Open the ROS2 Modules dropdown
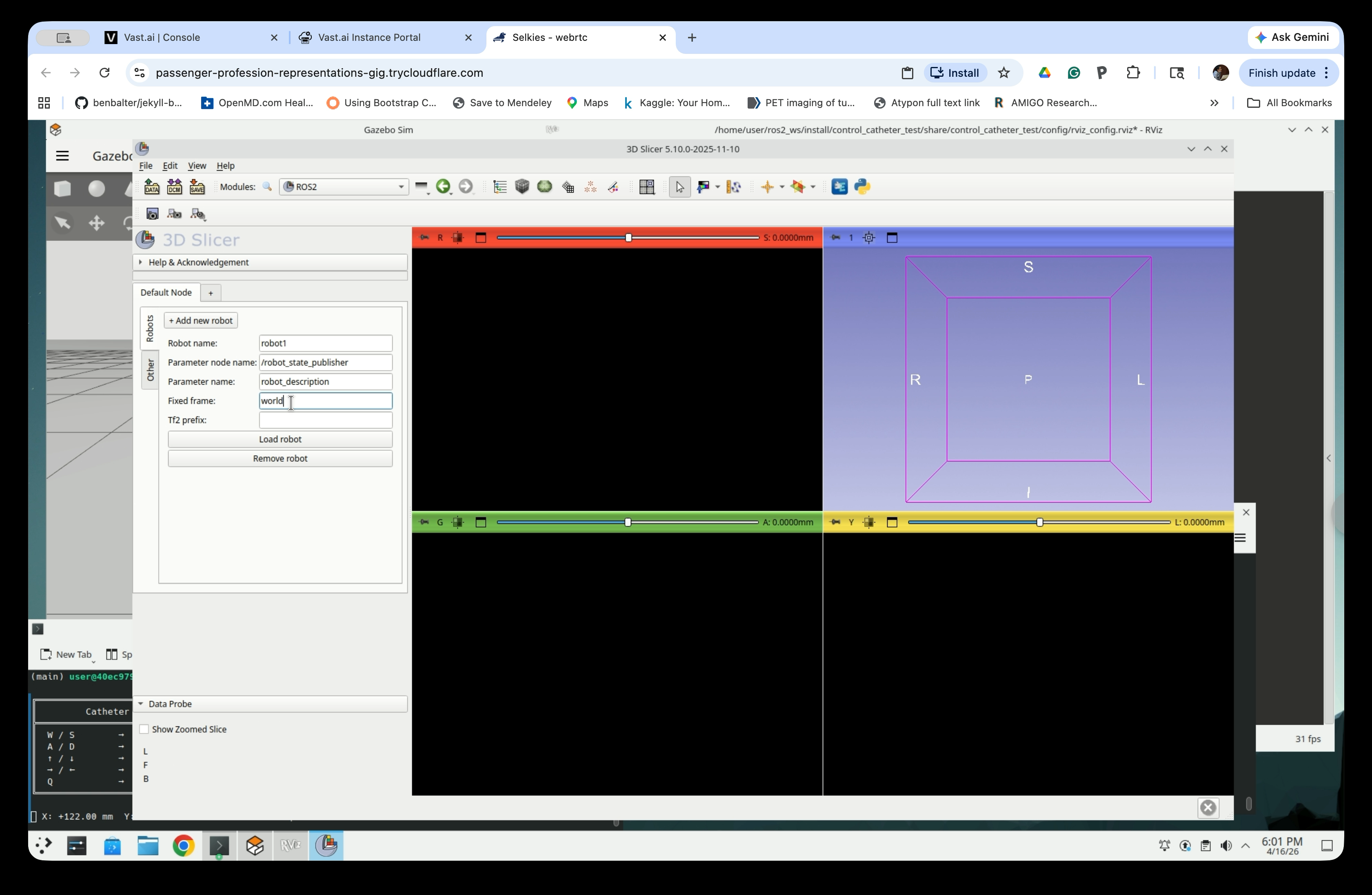This screenshot has height=895, width=1372. (343, 186)
